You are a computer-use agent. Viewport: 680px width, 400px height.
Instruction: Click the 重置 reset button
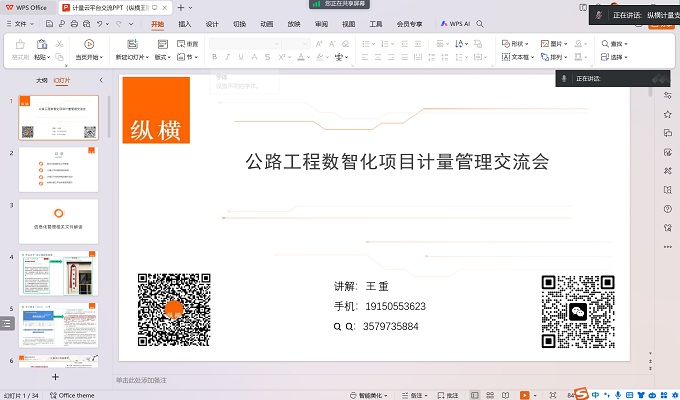coord(187,44)
